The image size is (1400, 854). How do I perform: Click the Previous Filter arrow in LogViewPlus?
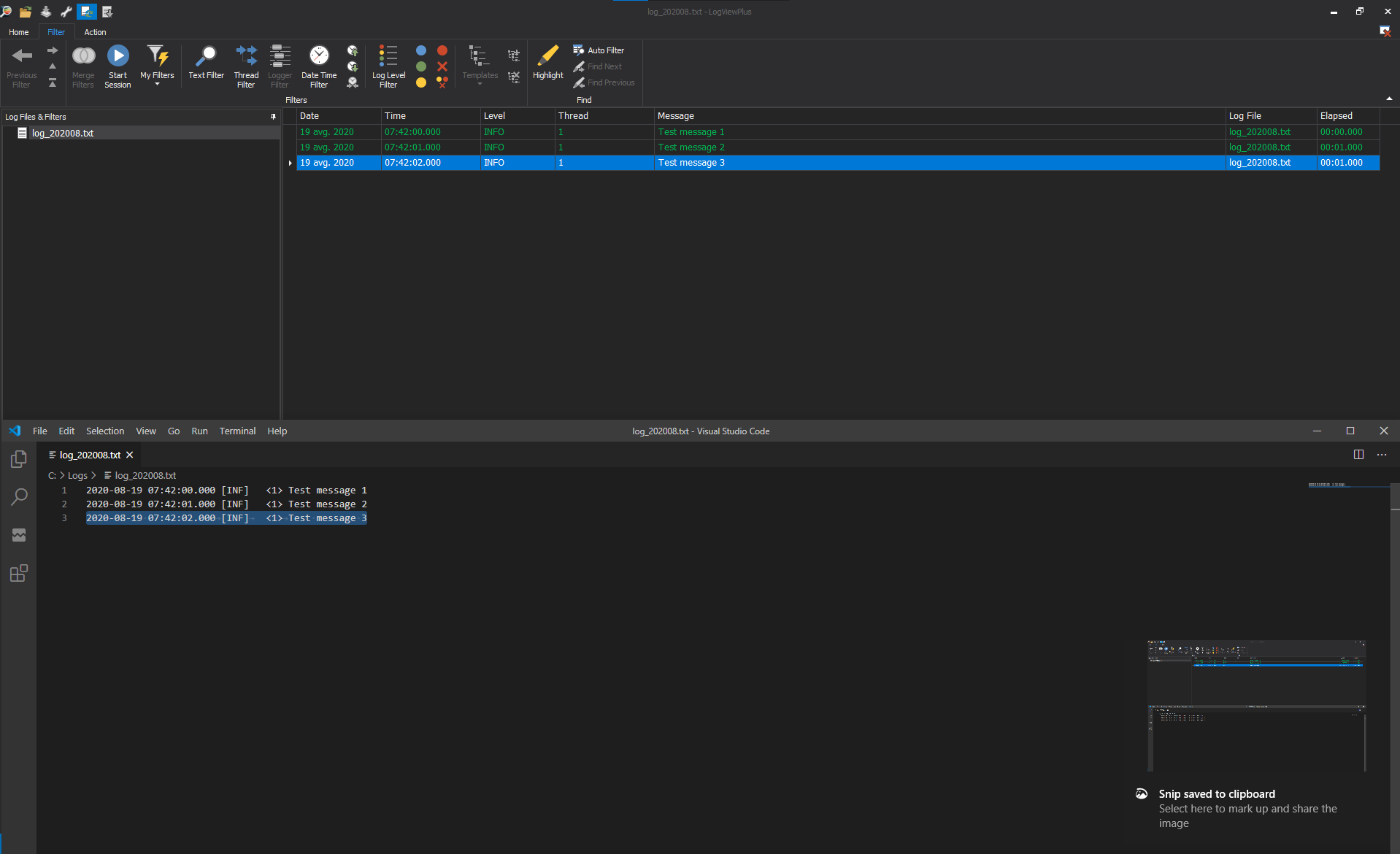pyautogui.click(x=22, y=66)
